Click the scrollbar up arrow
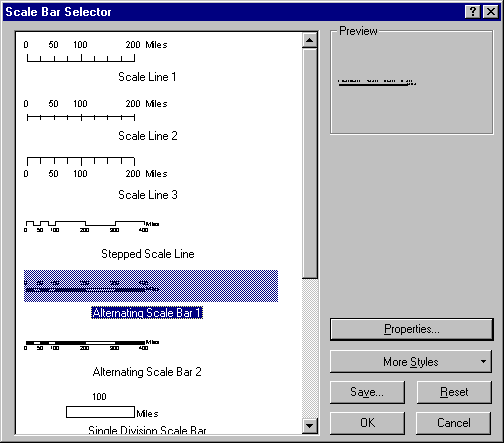The height and width of the screenshot is (443, 504). point(310,40)
